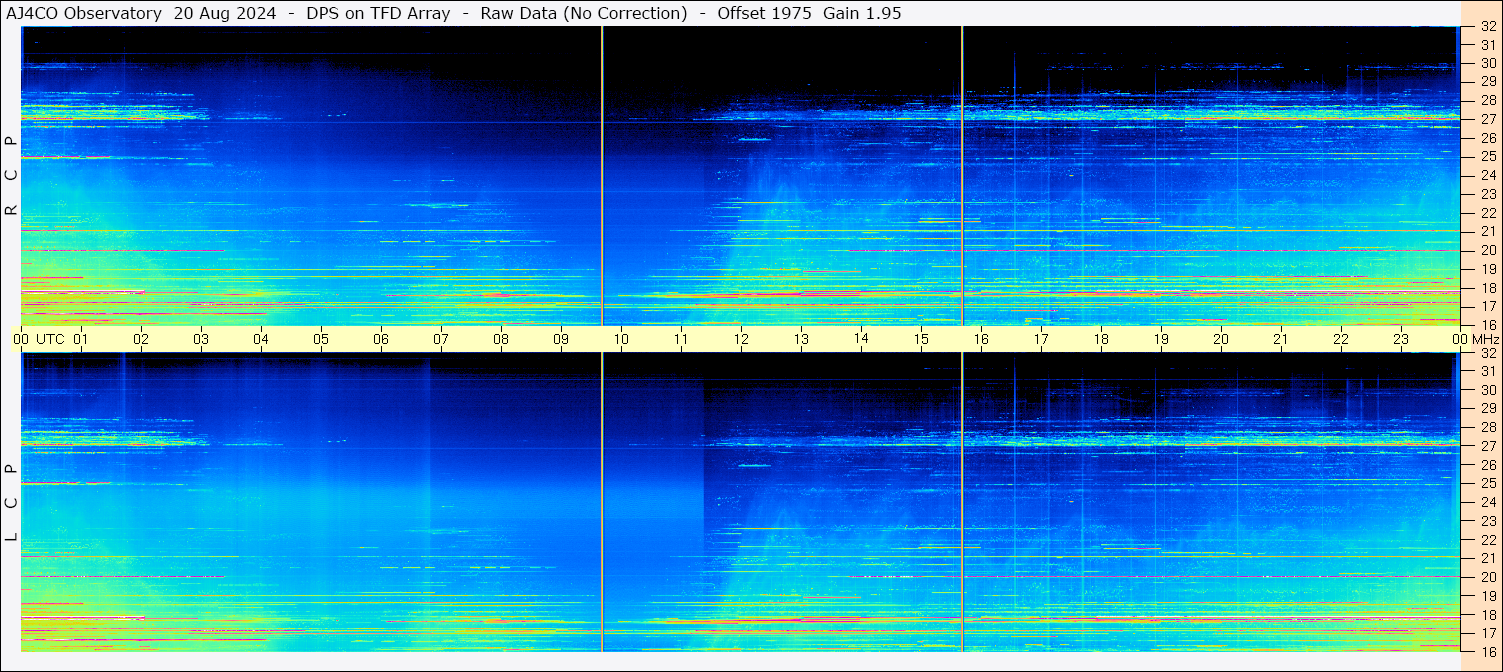Click the 20 hour label on the time axis
This screenshot has width=1503, height=672.
click(1221, 339)
